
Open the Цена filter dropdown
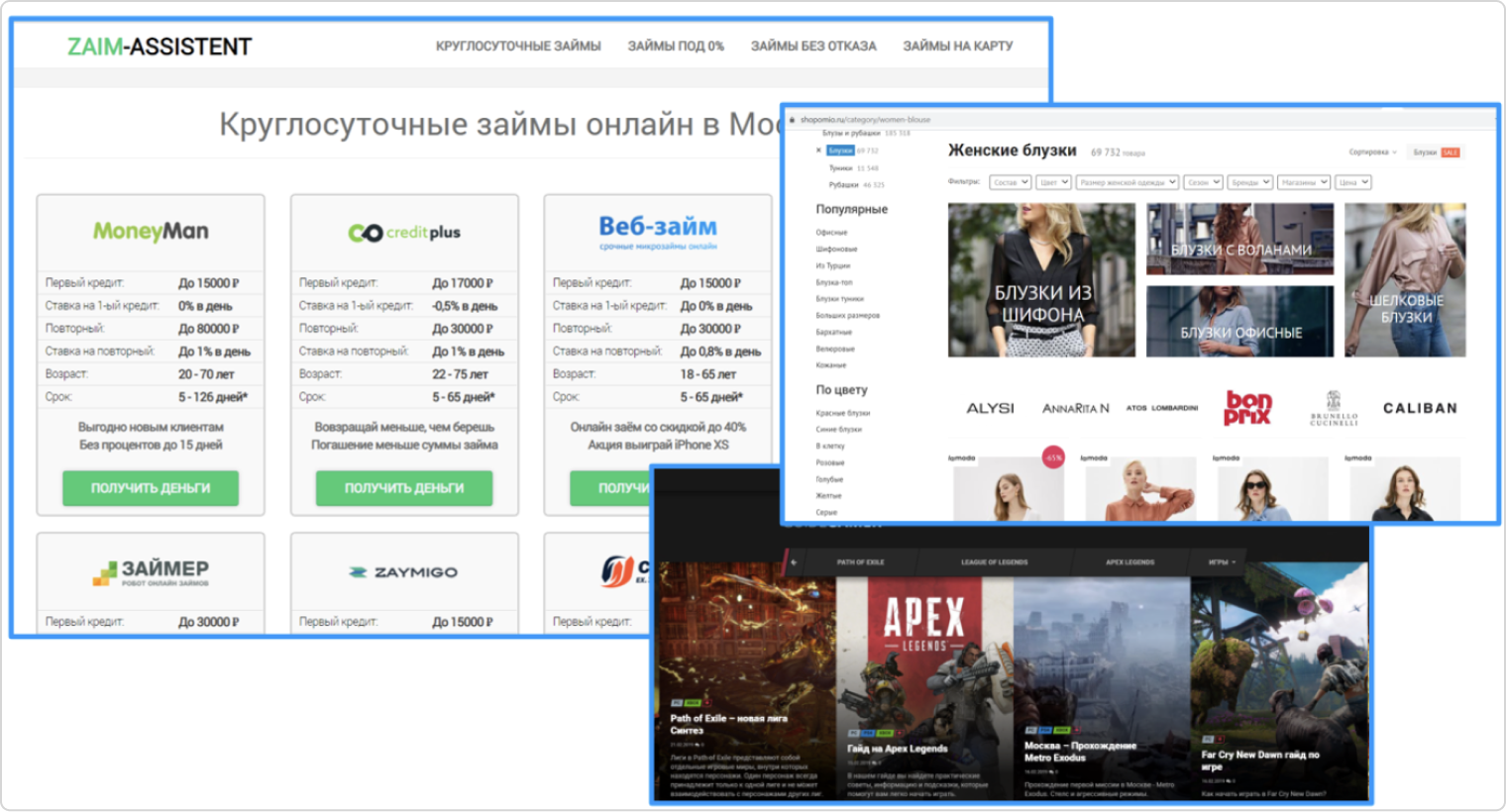tap(1353, 182)
